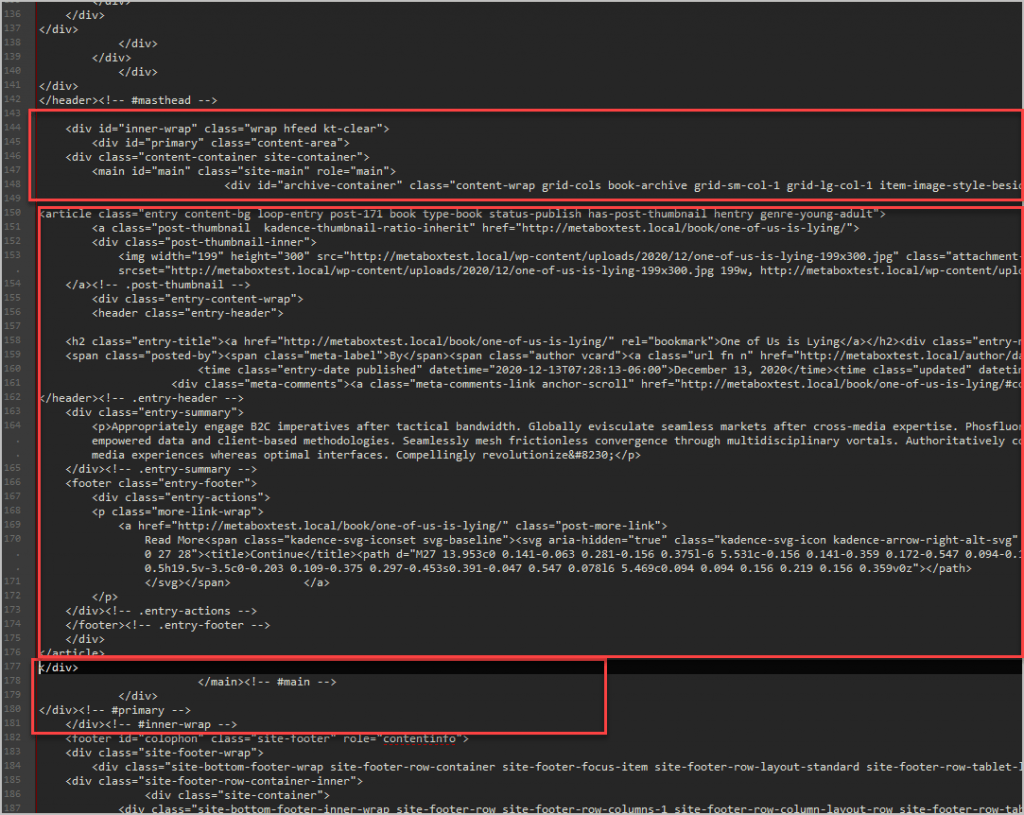Click the 'div class="entry-summary"' opening line

click(155, 413)
